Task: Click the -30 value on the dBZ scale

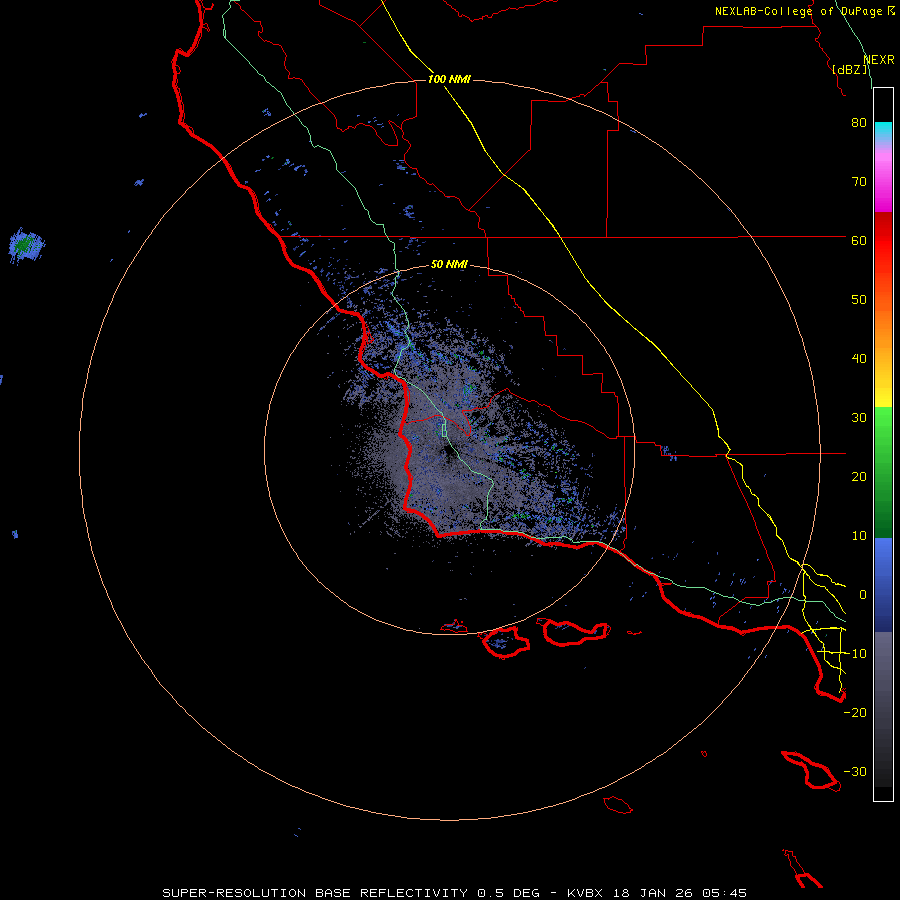Action: click(855, 772)
